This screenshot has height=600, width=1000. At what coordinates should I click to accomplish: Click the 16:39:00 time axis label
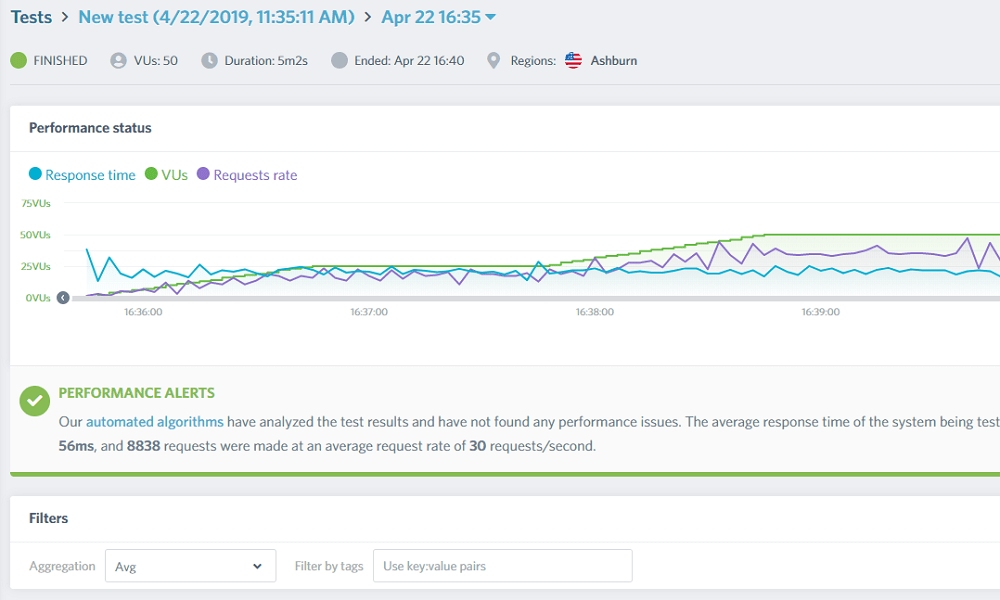820,312
